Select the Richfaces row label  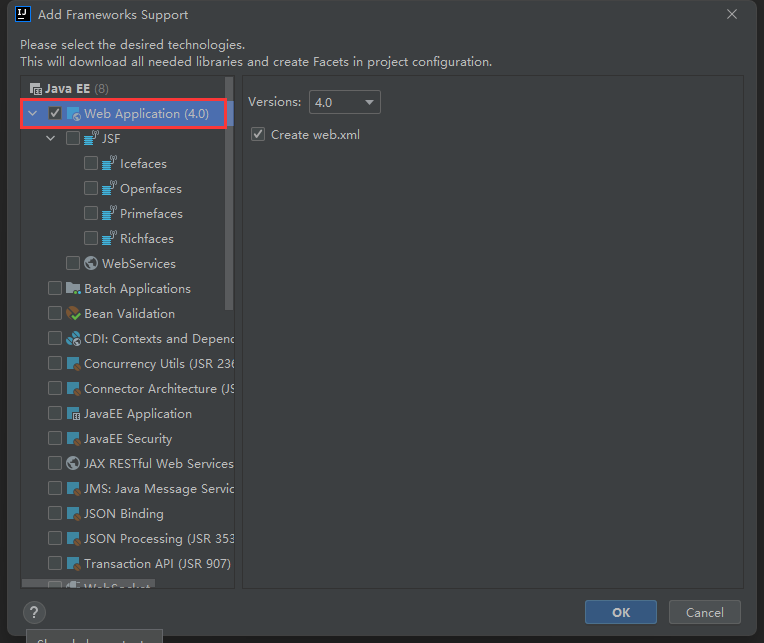[147, 239]
